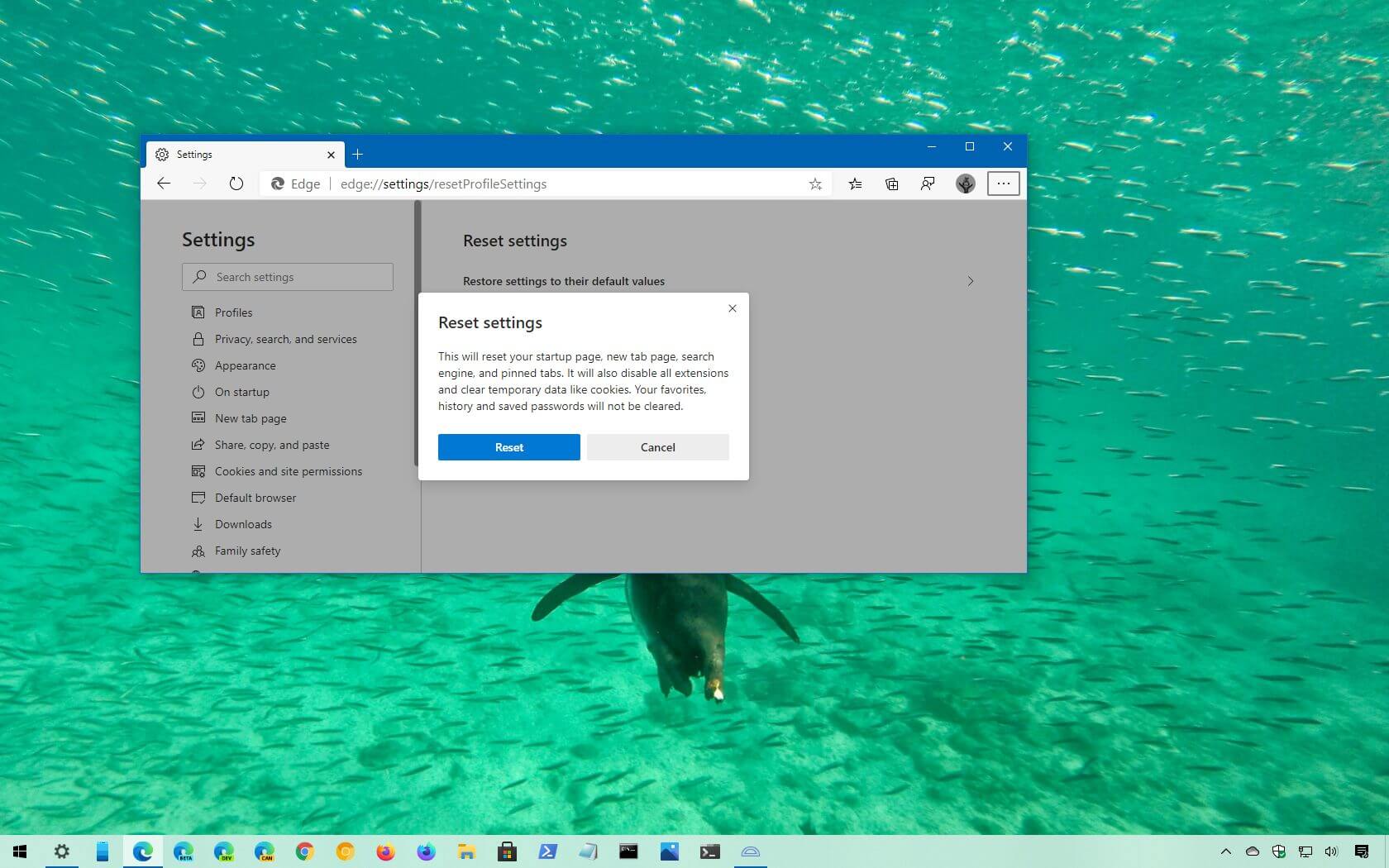
Task: Open Windows PowerShell from the taskbar
Action: pyautogui.click(x=547, y=852)
